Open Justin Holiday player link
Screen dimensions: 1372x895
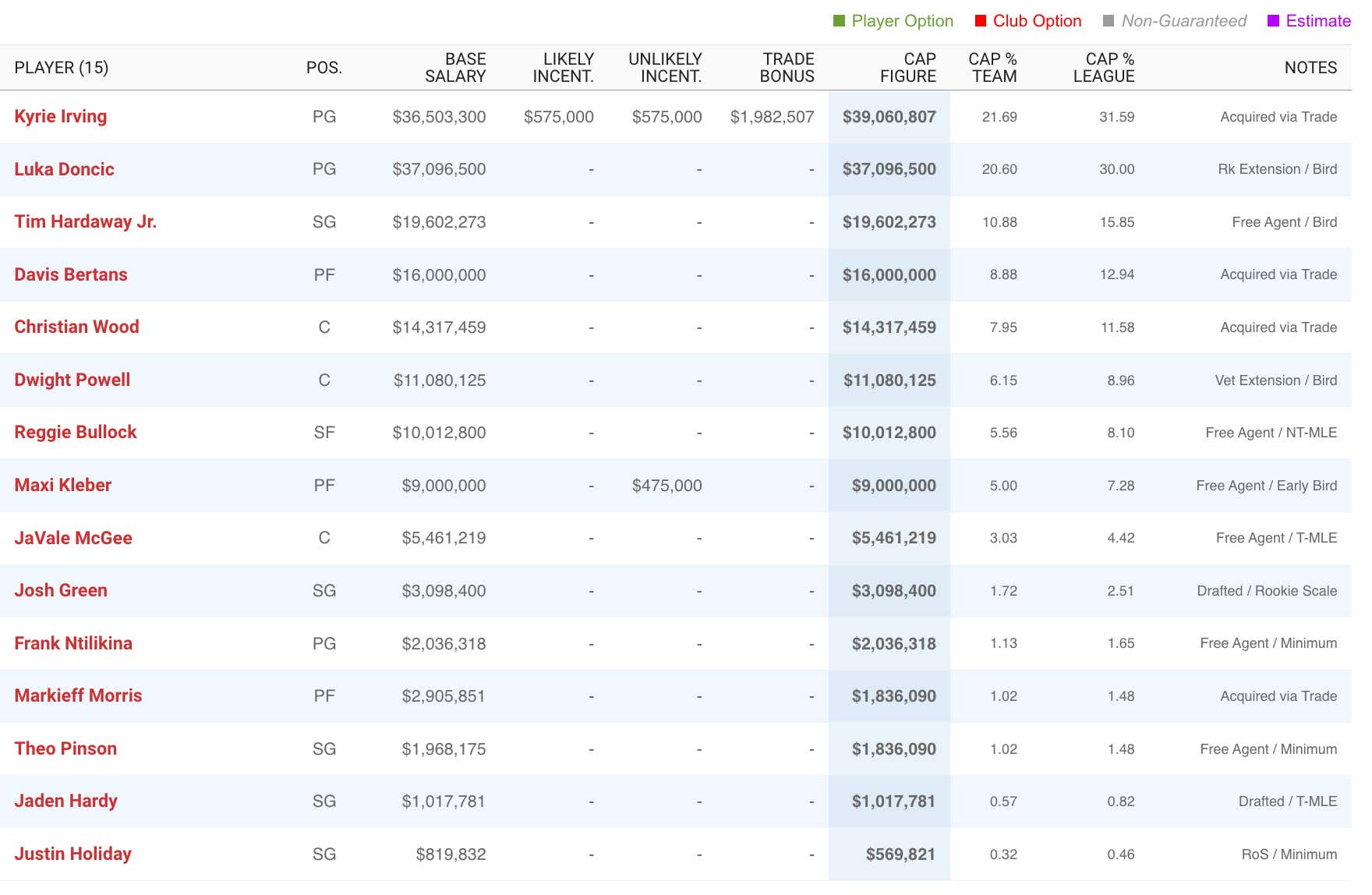click(73, 854)
